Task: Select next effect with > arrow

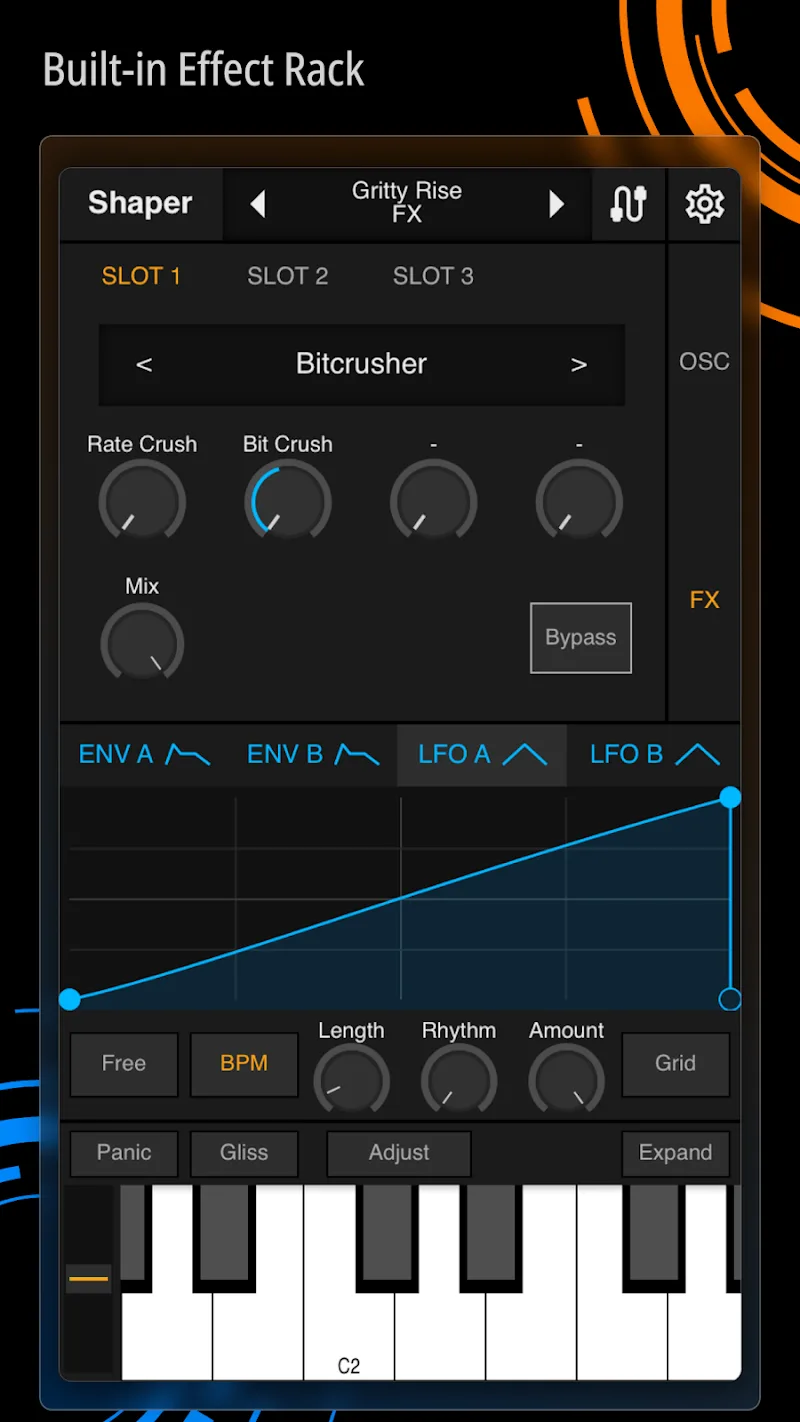Action: 579,364
